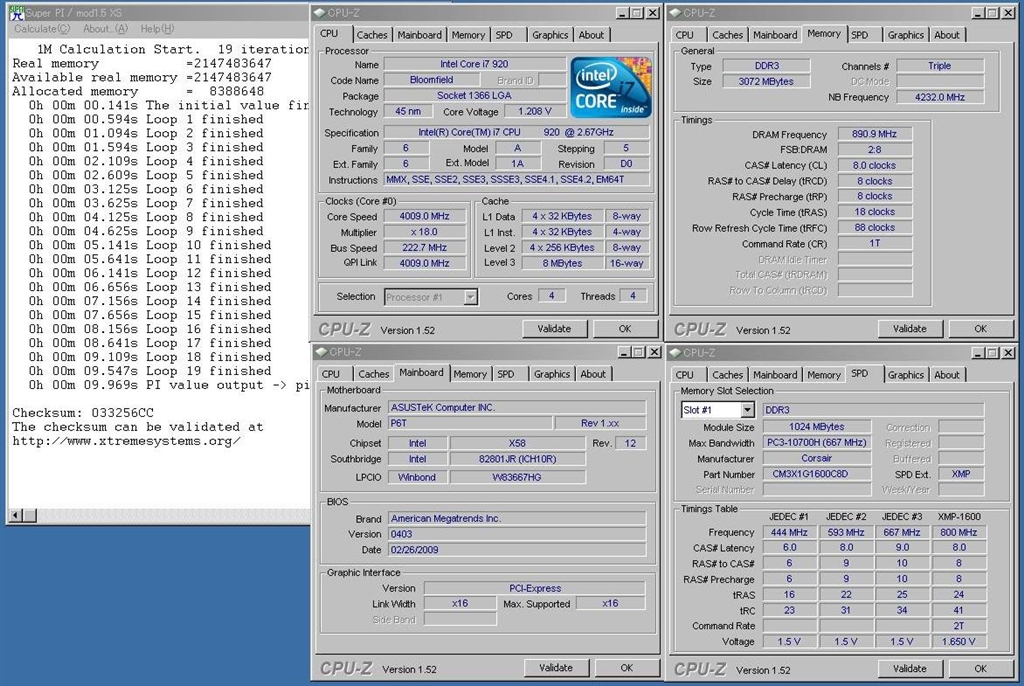The width and height of the screenshot is (1024, 686).
Task: Click the code name value 'Bloomfield'
Action: pos(431,80)
